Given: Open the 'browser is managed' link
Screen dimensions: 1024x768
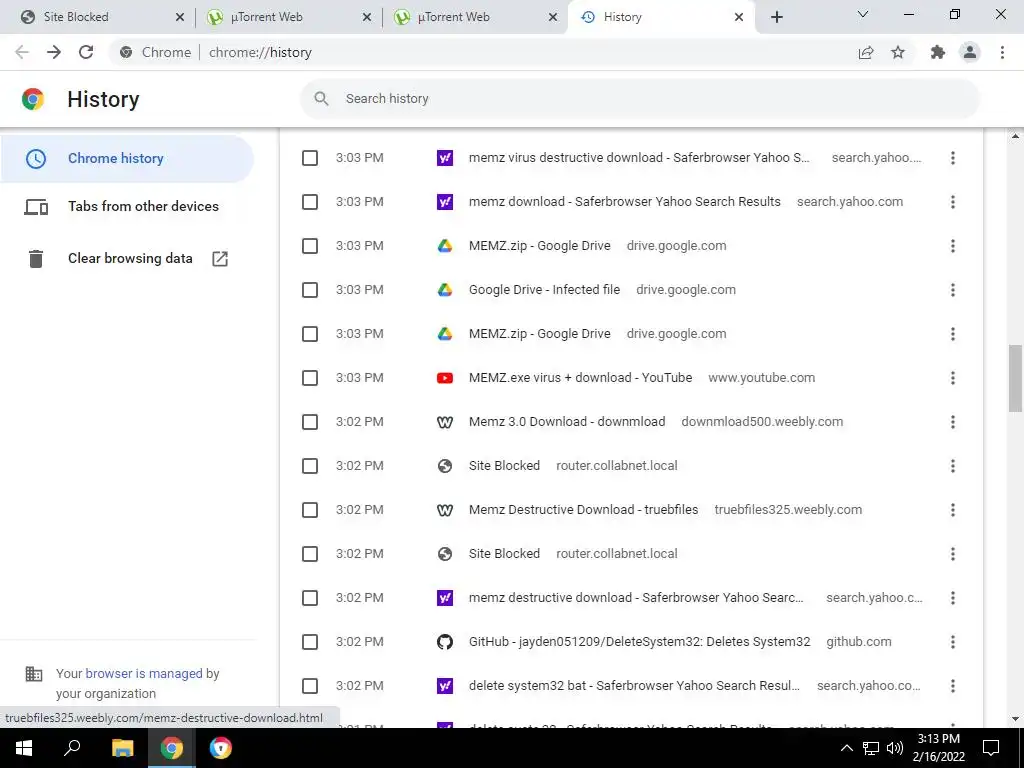Looking at the screenshot, I should point(144,674).
